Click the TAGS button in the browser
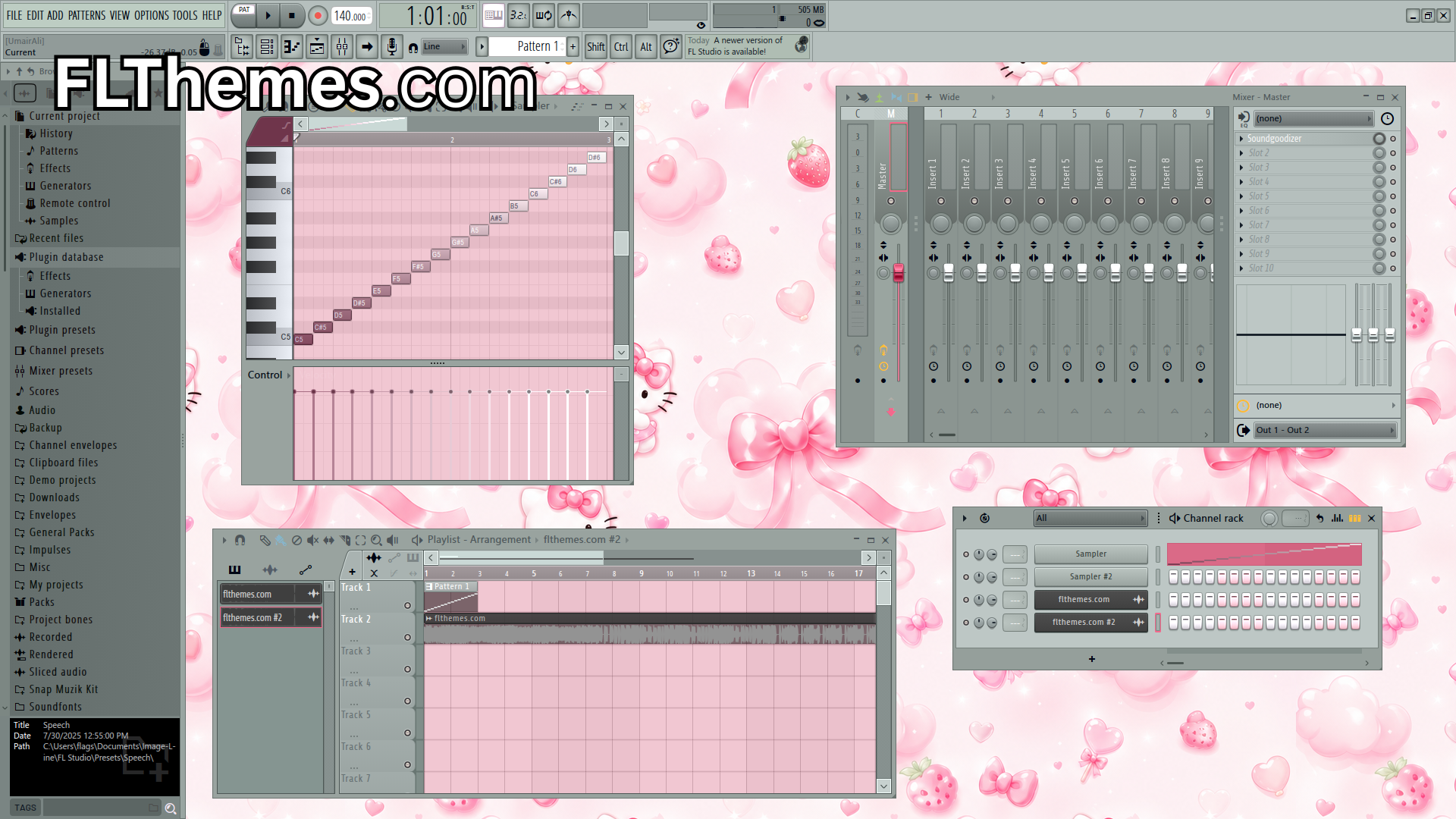Image resolution: width=1456 pixels, height=819 pixels. 25,808
